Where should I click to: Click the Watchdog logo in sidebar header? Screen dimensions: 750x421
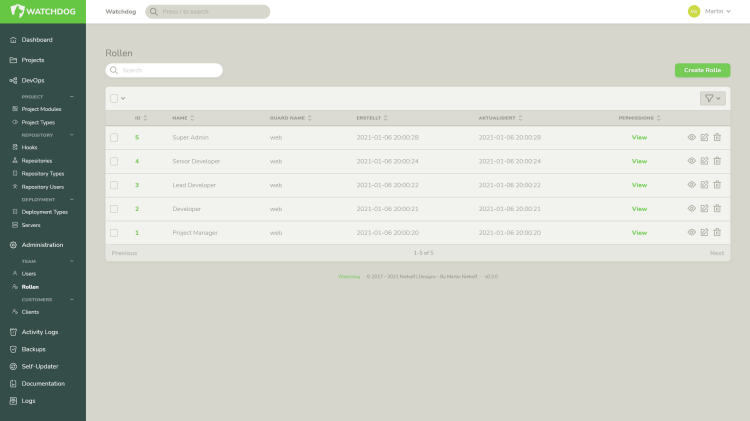43,11
